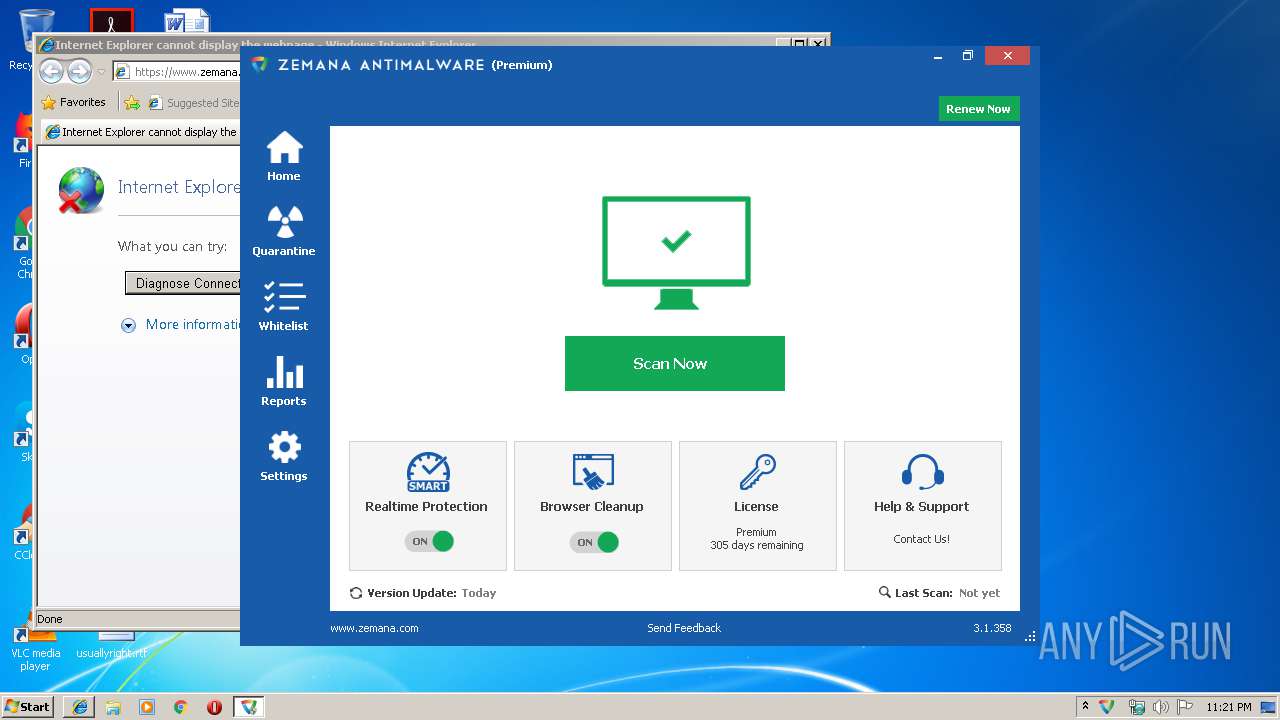Open Windows Media Player from taskbar
This screenshot has width=1280, height=720.
[x=147, y=707]
